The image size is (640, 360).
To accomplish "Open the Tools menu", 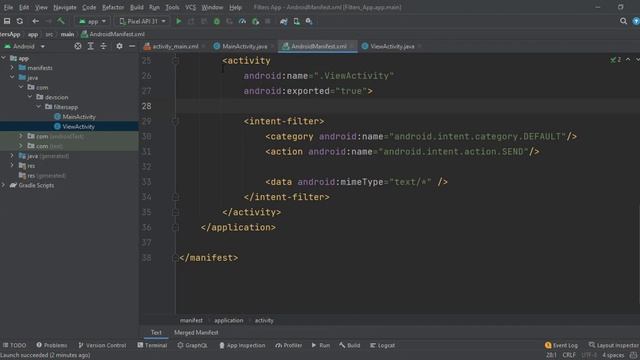I will [x=172, y=7].
